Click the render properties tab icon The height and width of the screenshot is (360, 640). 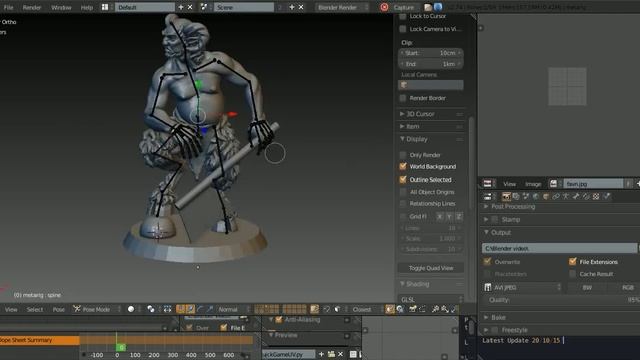click(x=506, y=197)
